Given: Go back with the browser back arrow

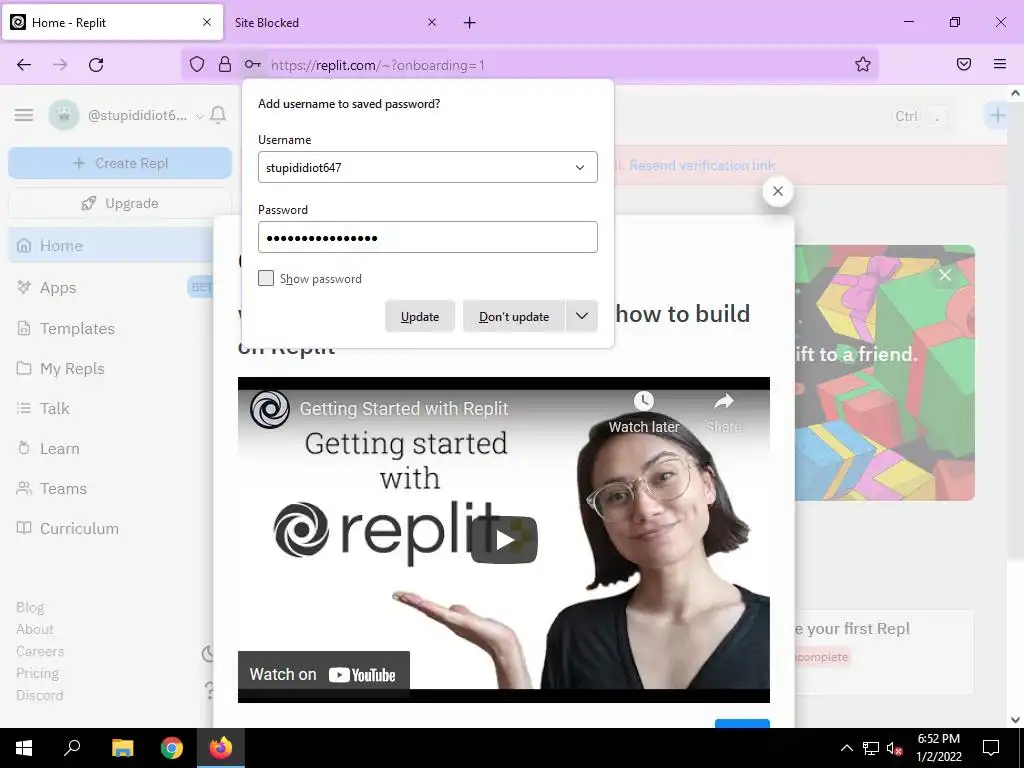Looking at the screenshot, I should point(24,65).
